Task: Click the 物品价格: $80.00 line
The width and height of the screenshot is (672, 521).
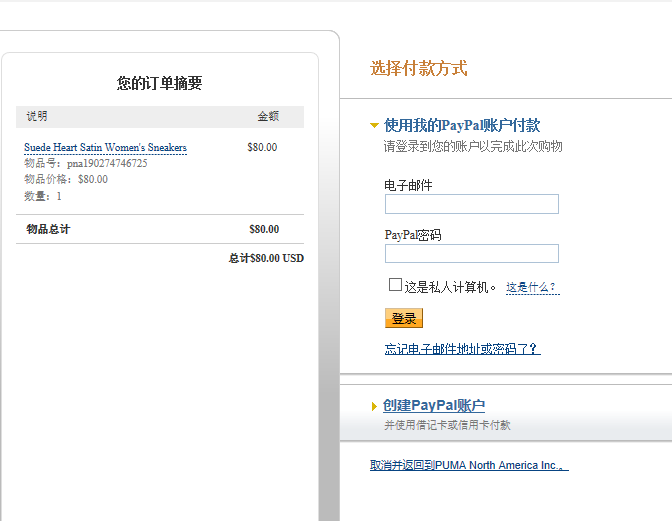Action: pos(66,179)
